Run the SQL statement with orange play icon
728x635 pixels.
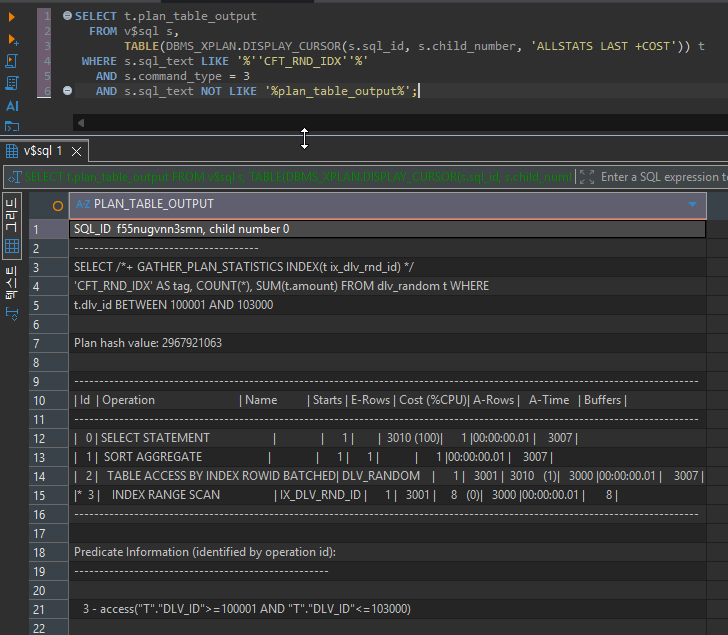click(x=12, y=17)
